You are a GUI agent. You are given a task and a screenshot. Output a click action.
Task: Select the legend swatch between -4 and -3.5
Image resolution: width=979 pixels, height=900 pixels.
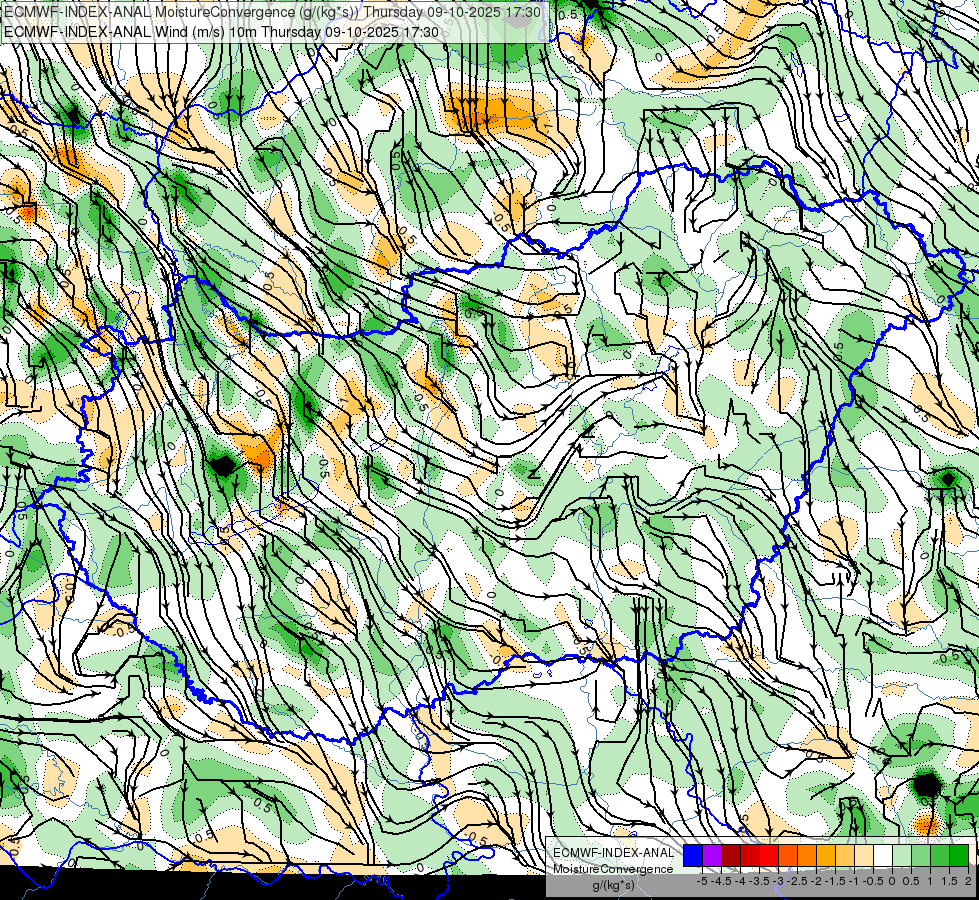click(x=750, y=855)
